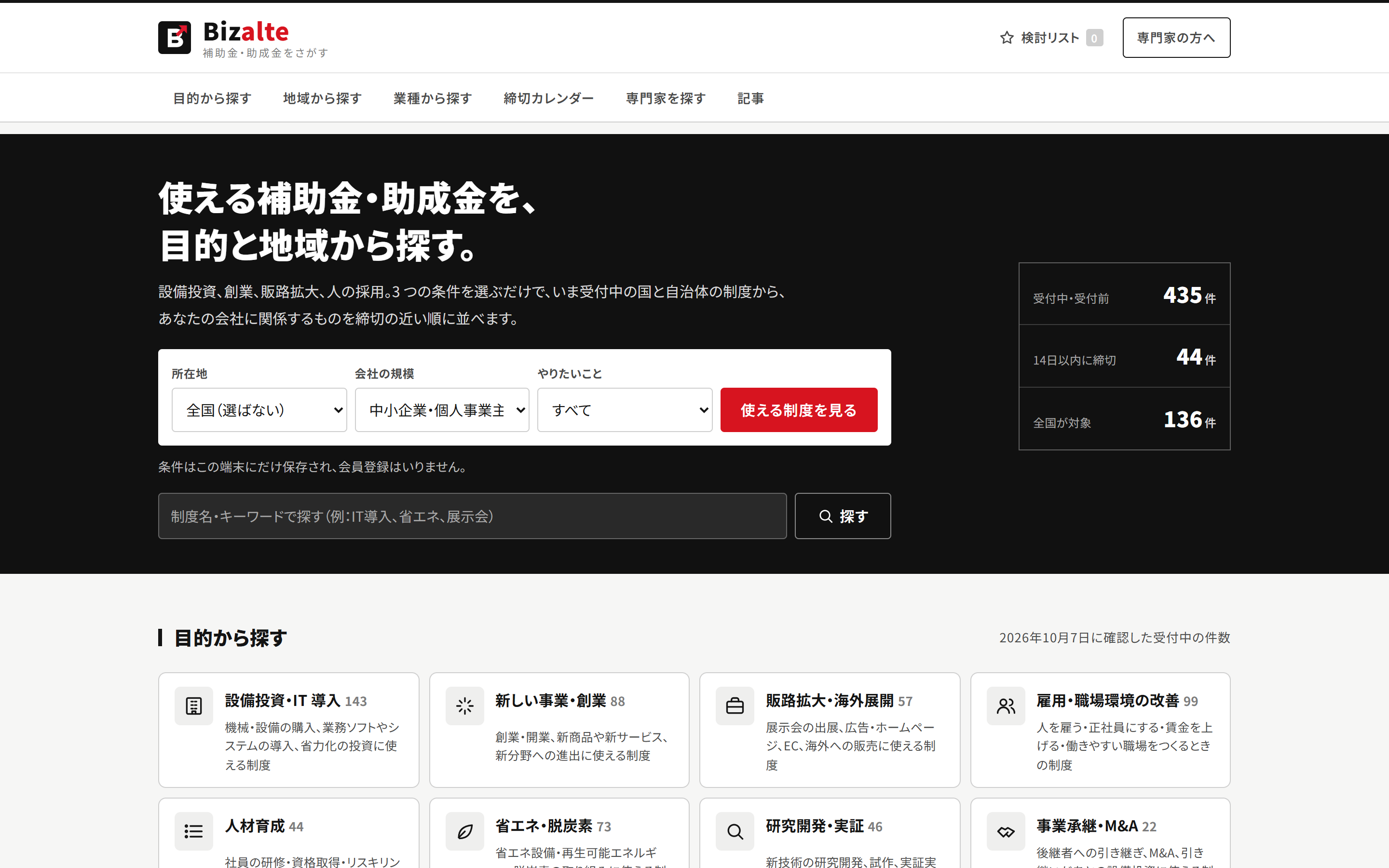This screenshot has height=868, width=1389.
Task: Click the list icon for 人材育成
Action: [194, 831]
